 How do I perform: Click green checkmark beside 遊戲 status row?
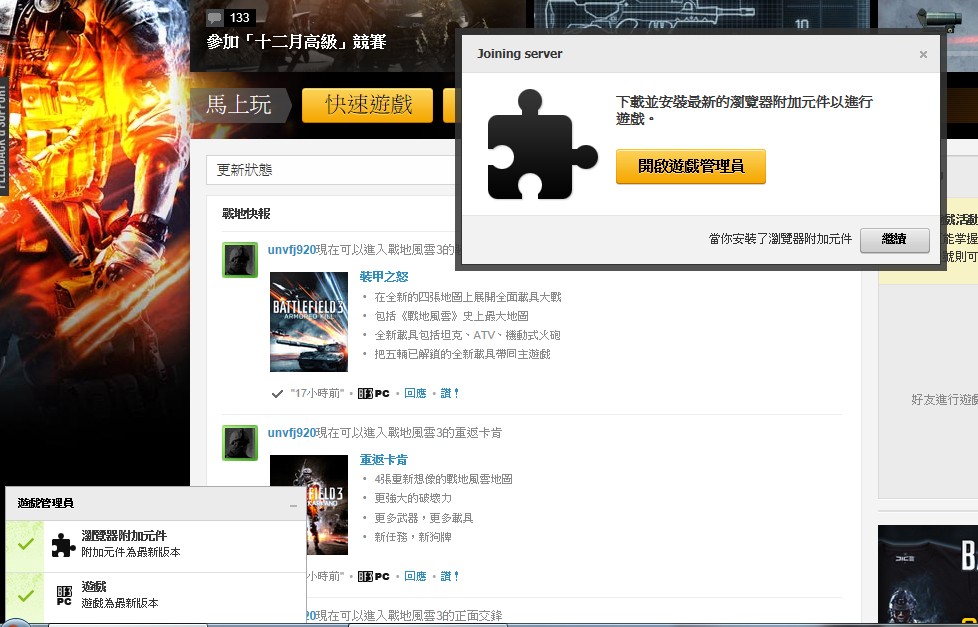(x=26, y=595)
